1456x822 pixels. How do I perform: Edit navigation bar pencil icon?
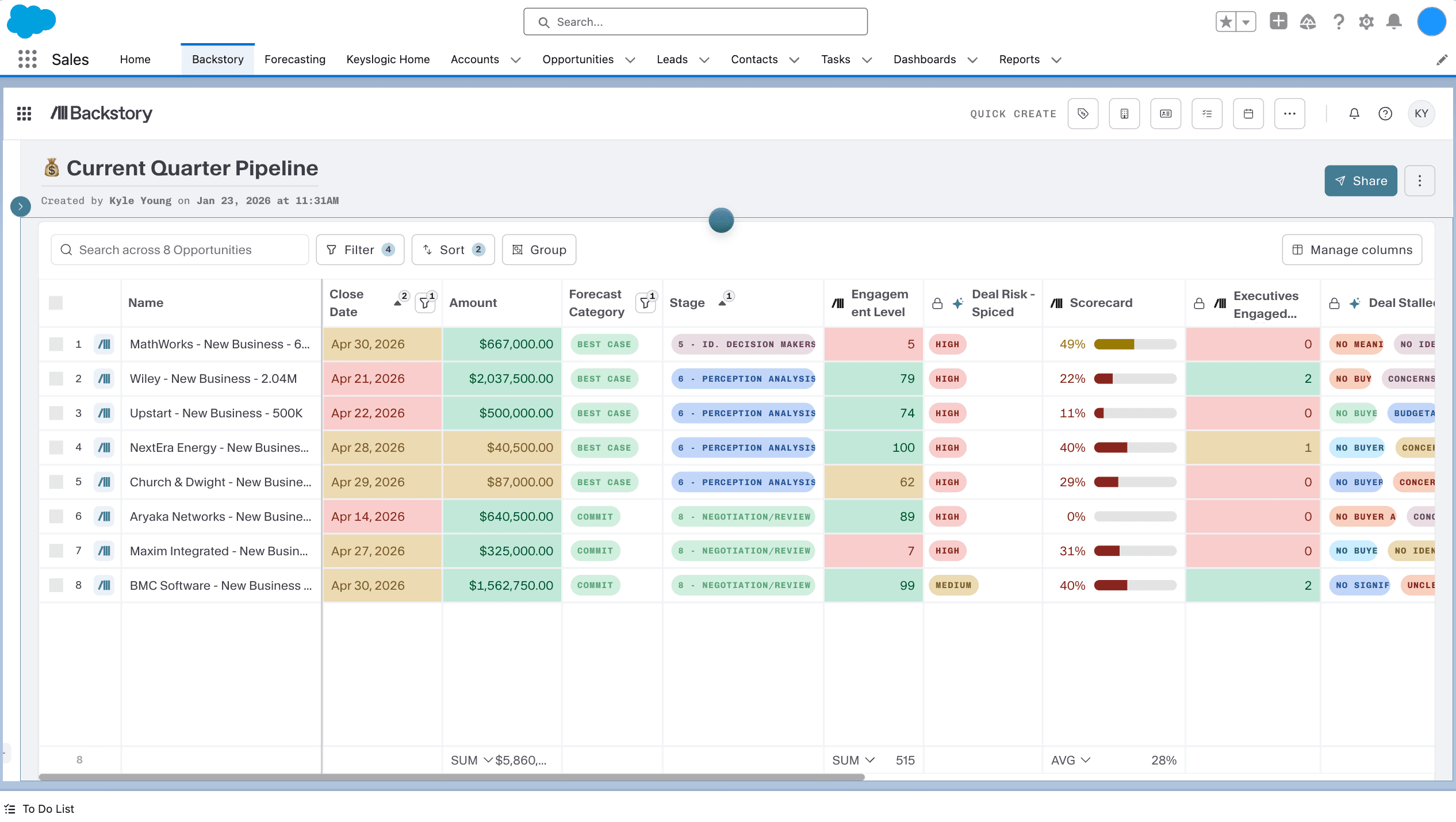[x=1442, y=60]
